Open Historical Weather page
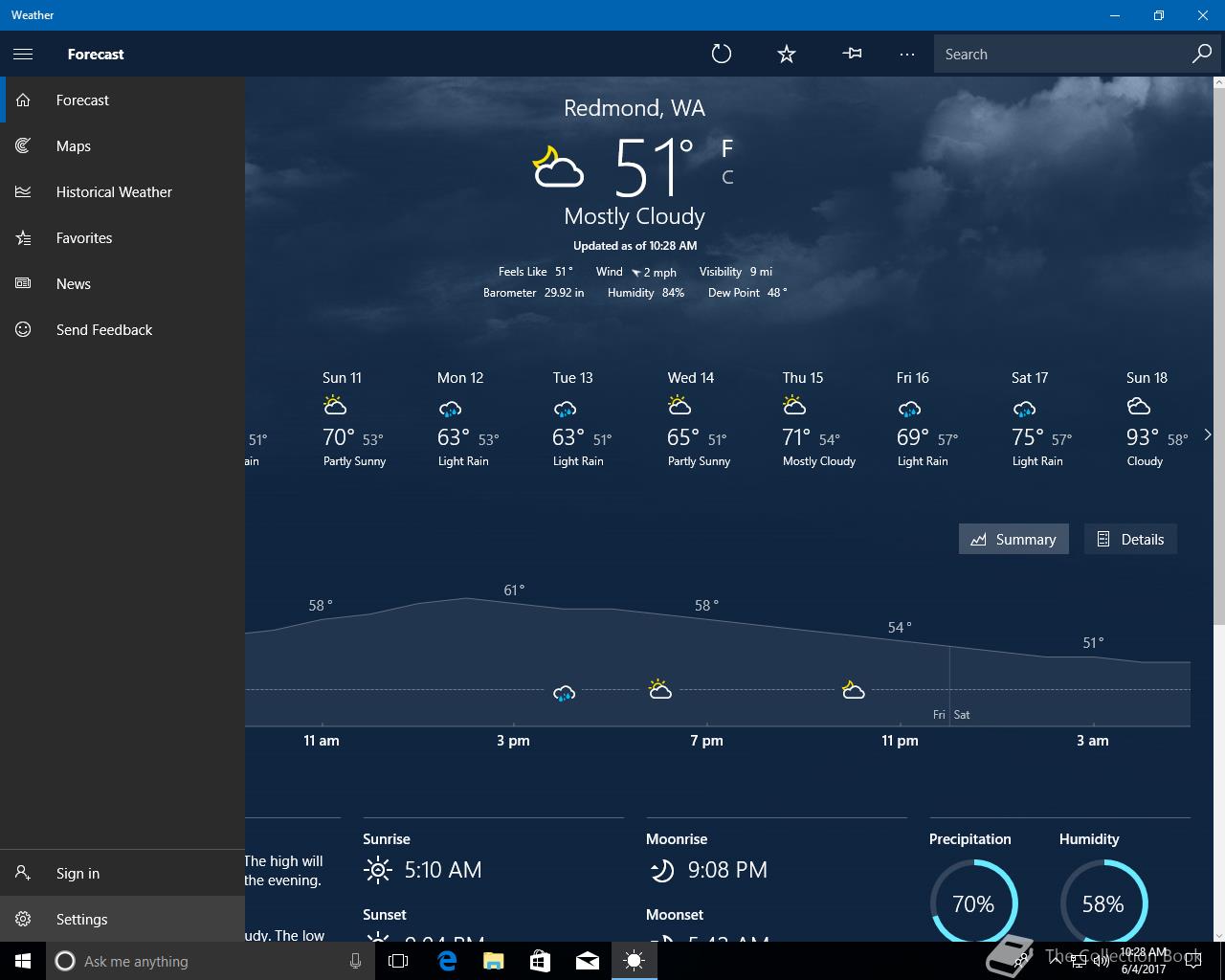The height and width of the screenshot is (980, 1225). click(x=122, y=191)
